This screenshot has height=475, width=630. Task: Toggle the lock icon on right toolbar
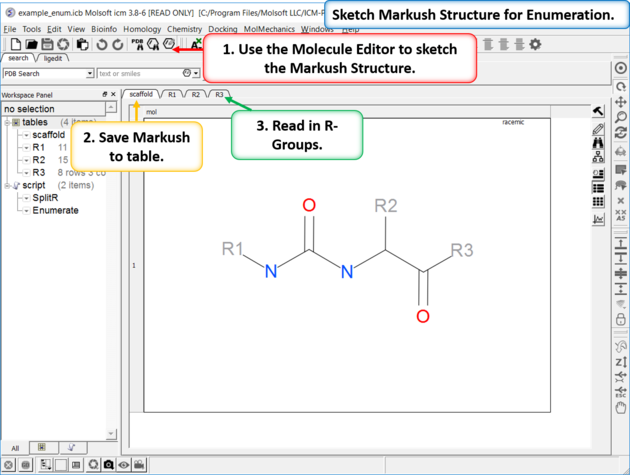[621, 319]
